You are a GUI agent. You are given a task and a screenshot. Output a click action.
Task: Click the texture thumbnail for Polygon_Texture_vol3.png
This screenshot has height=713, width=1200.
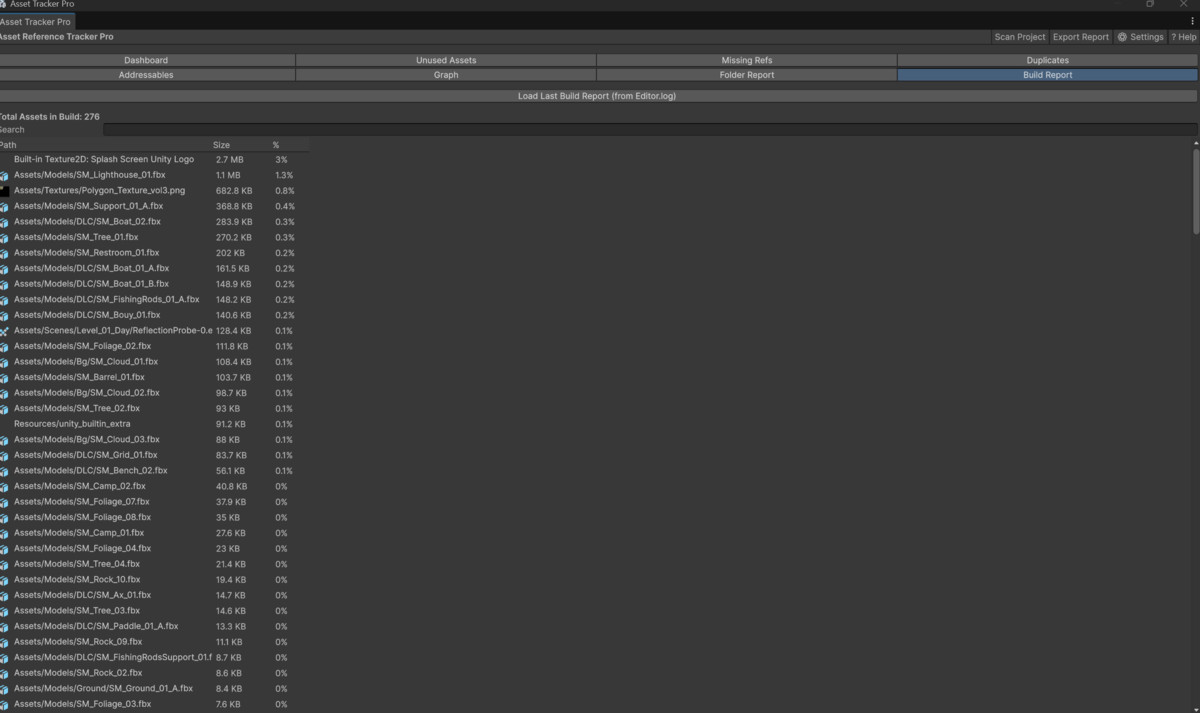6,190
